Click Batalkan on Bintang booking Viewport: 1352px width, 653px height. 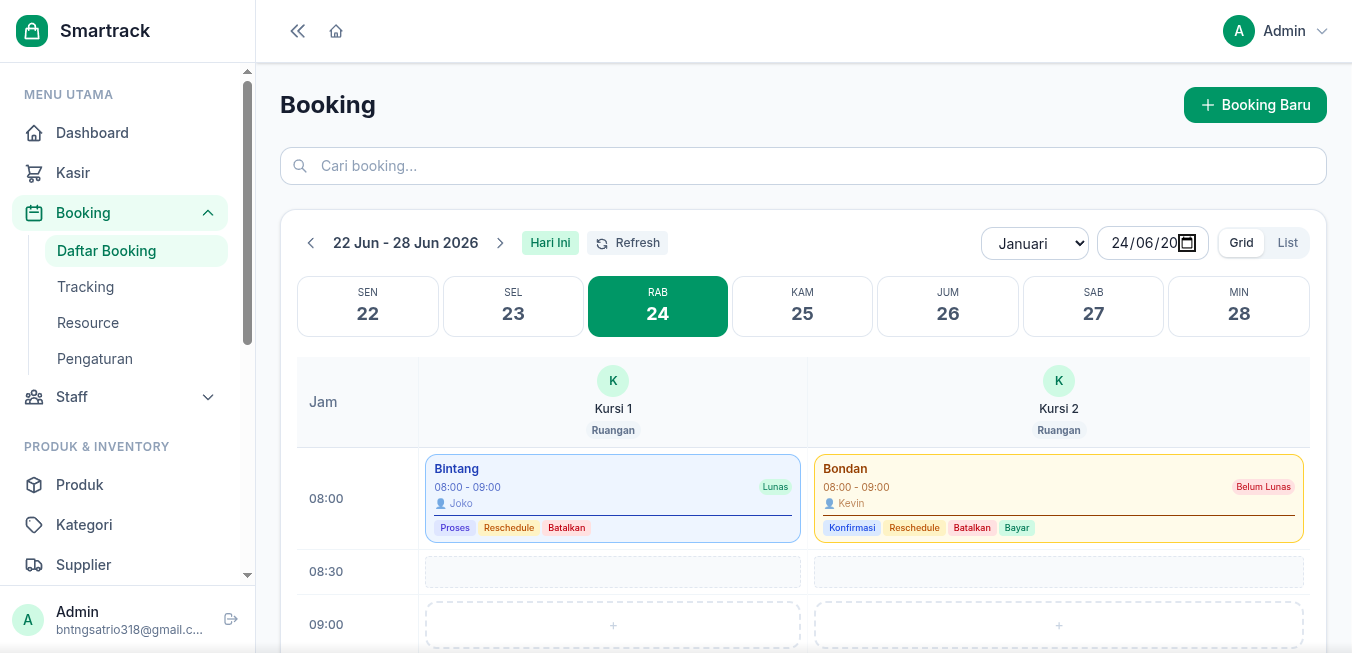(x=567, y=528)
